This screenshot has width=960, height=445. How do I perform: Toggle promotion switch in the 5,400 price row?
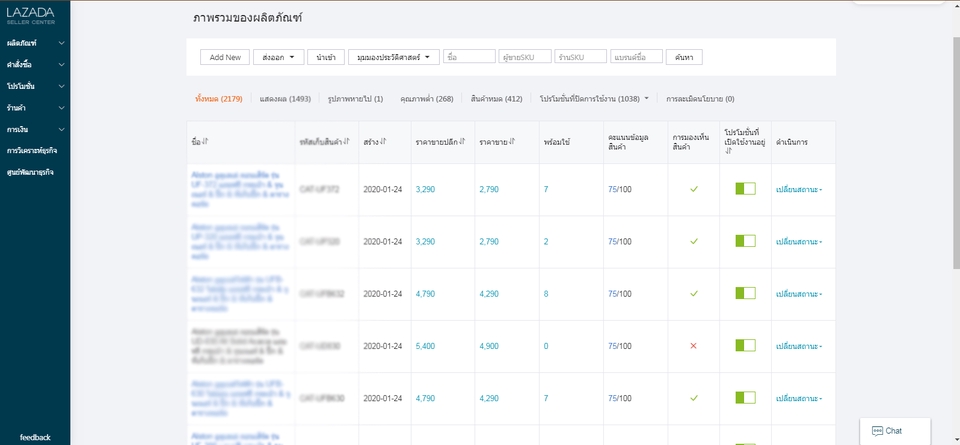tap(745, 346)
